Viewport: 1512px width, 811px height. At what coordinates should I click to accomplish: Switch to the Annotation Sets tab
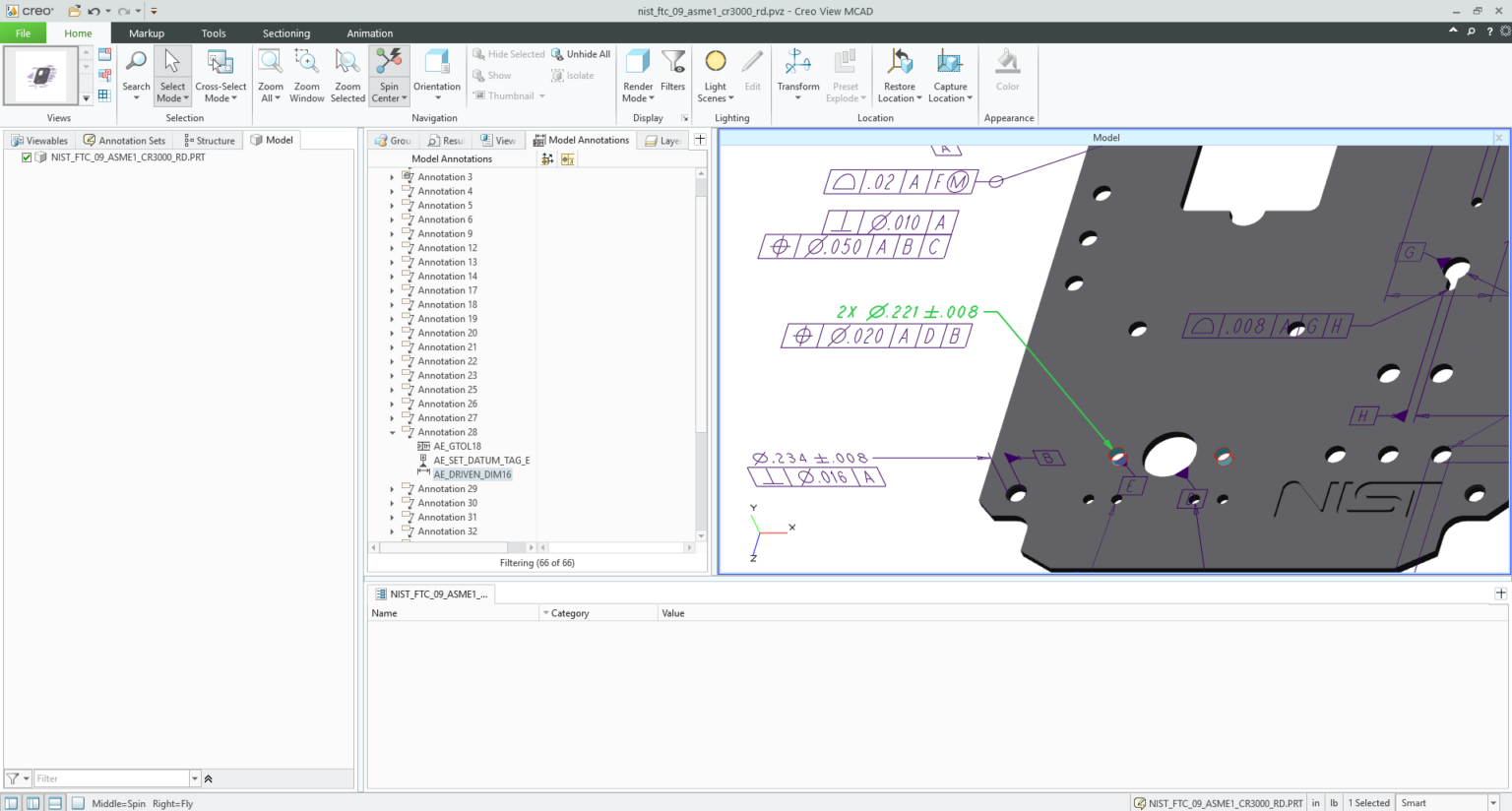click(x=125, y=141)
